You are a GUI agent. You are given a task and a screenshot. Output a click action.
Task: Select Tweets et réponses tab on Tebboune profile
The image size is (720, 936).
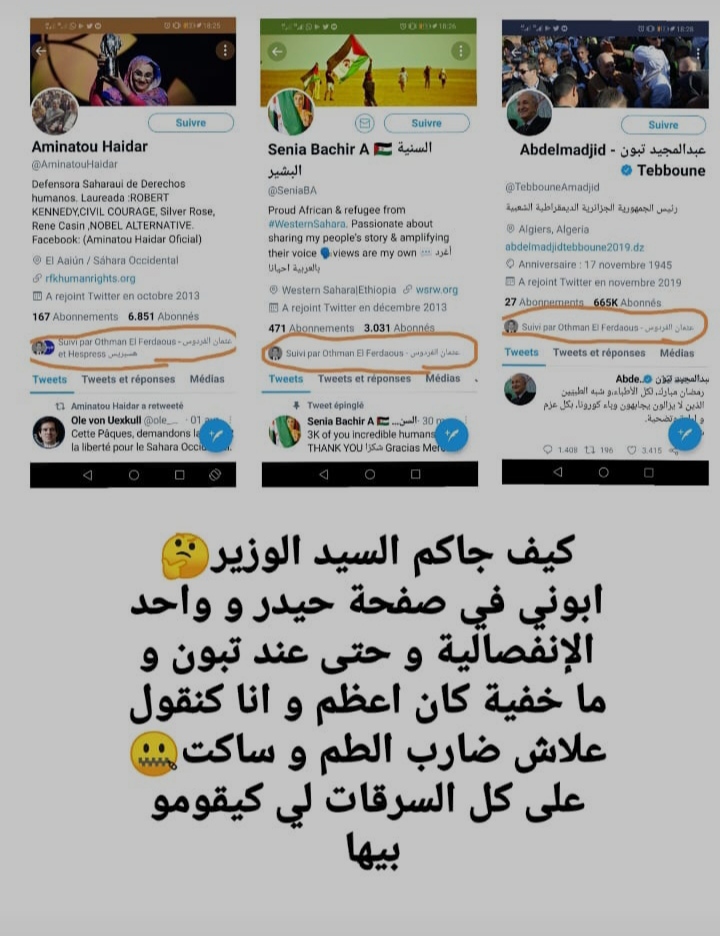tap(599, 352)
